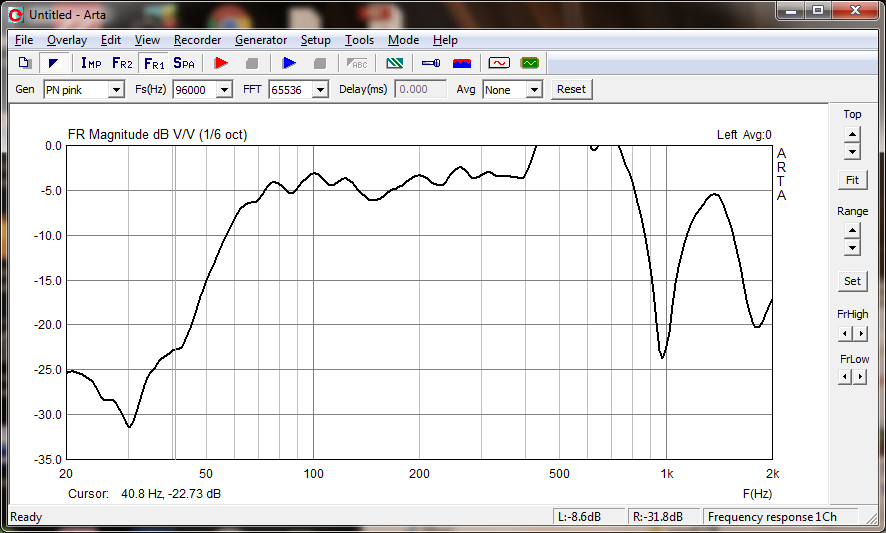Switch to FR2 dual channel mode
The height and width of the screenshot is (533, 886).
[122, 63]
